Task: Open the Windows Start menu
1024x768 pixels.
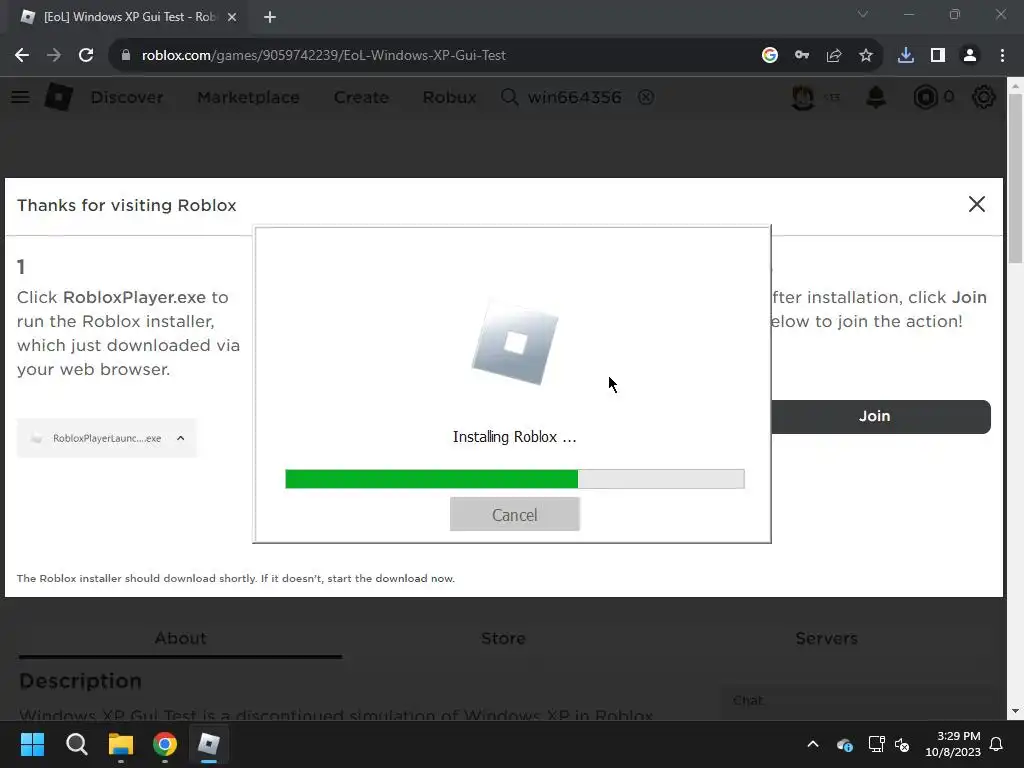Action: tap(32, 744)
